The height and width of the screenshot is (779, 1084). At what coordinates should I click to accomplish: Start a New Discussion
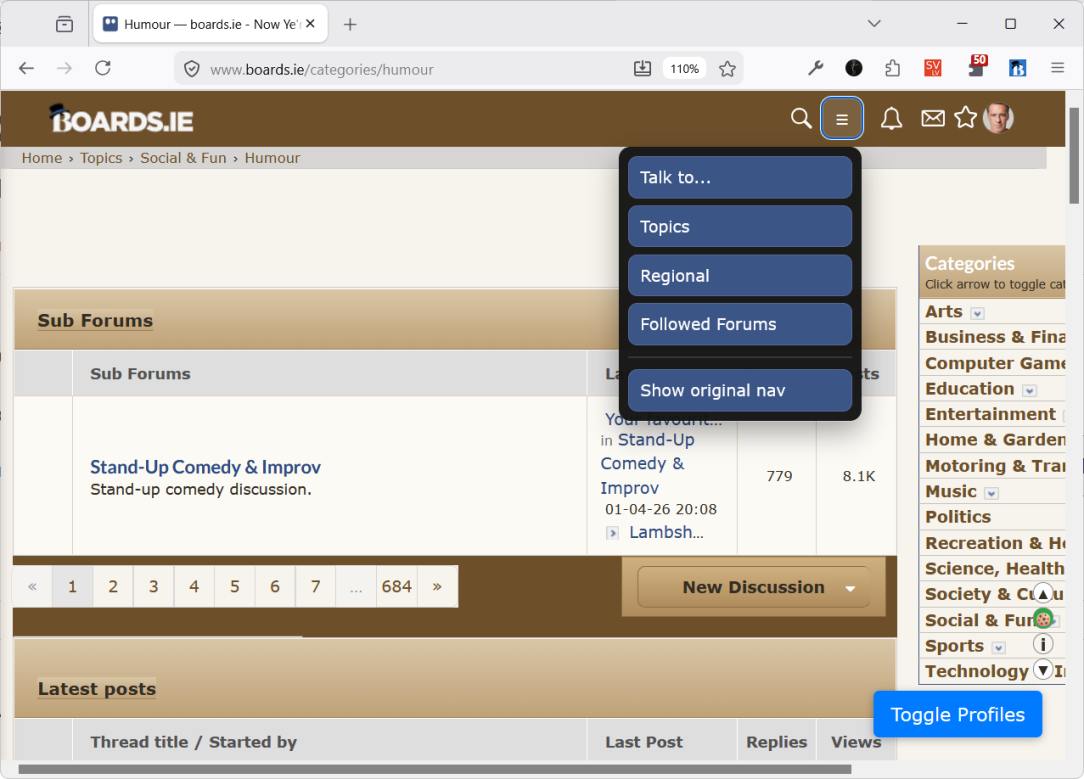(x=754, y=587)
